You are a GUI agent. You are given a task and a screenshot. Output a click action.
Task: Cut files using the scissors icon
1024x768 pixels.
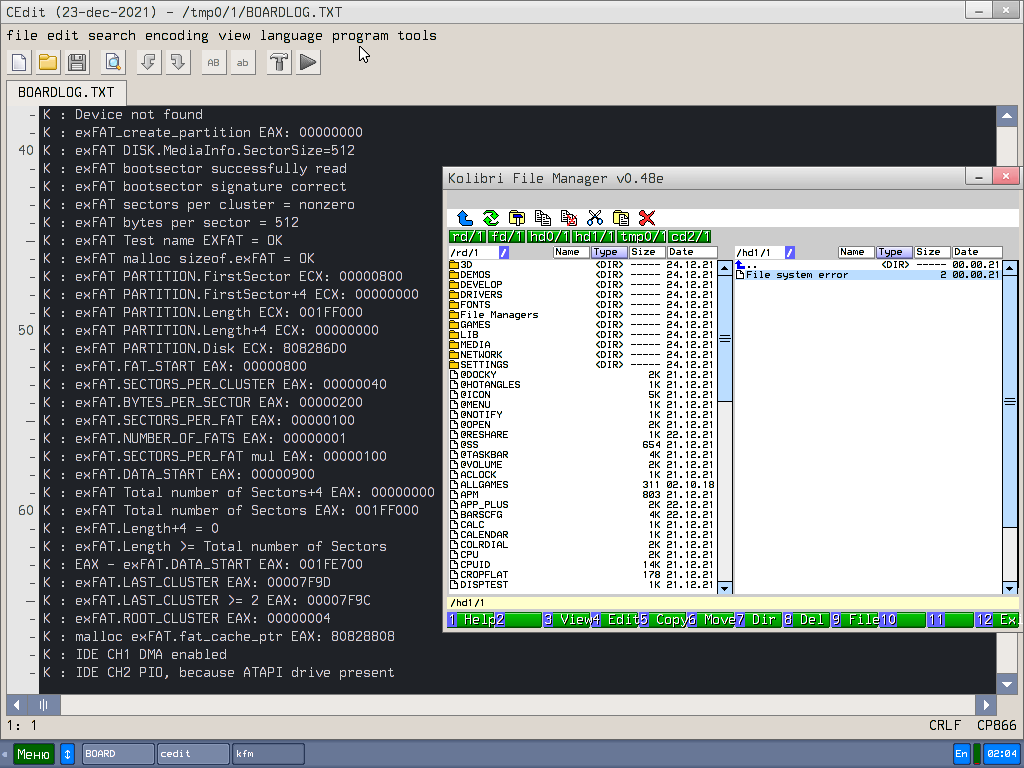594,217
